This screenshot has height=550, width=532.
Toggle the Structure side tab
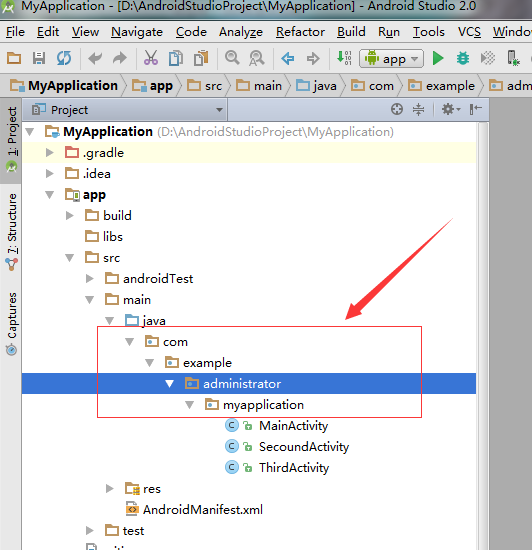(12, 232)
